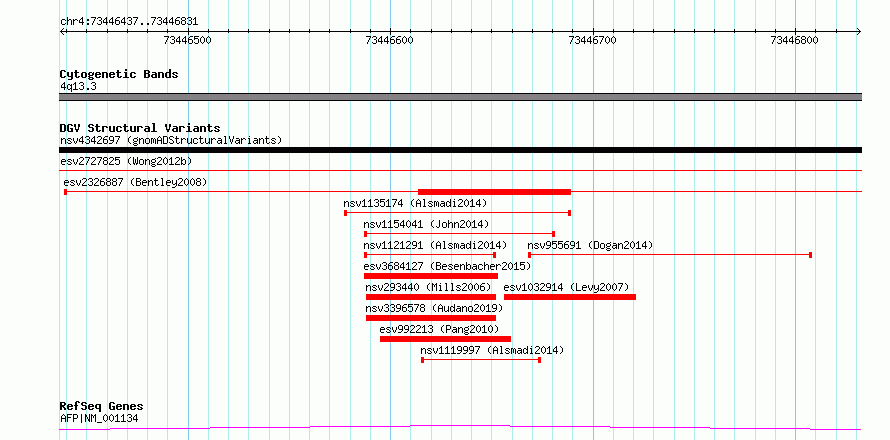
Task: Click the nsv1135174 variant line glyph
Action: point(457,213)
